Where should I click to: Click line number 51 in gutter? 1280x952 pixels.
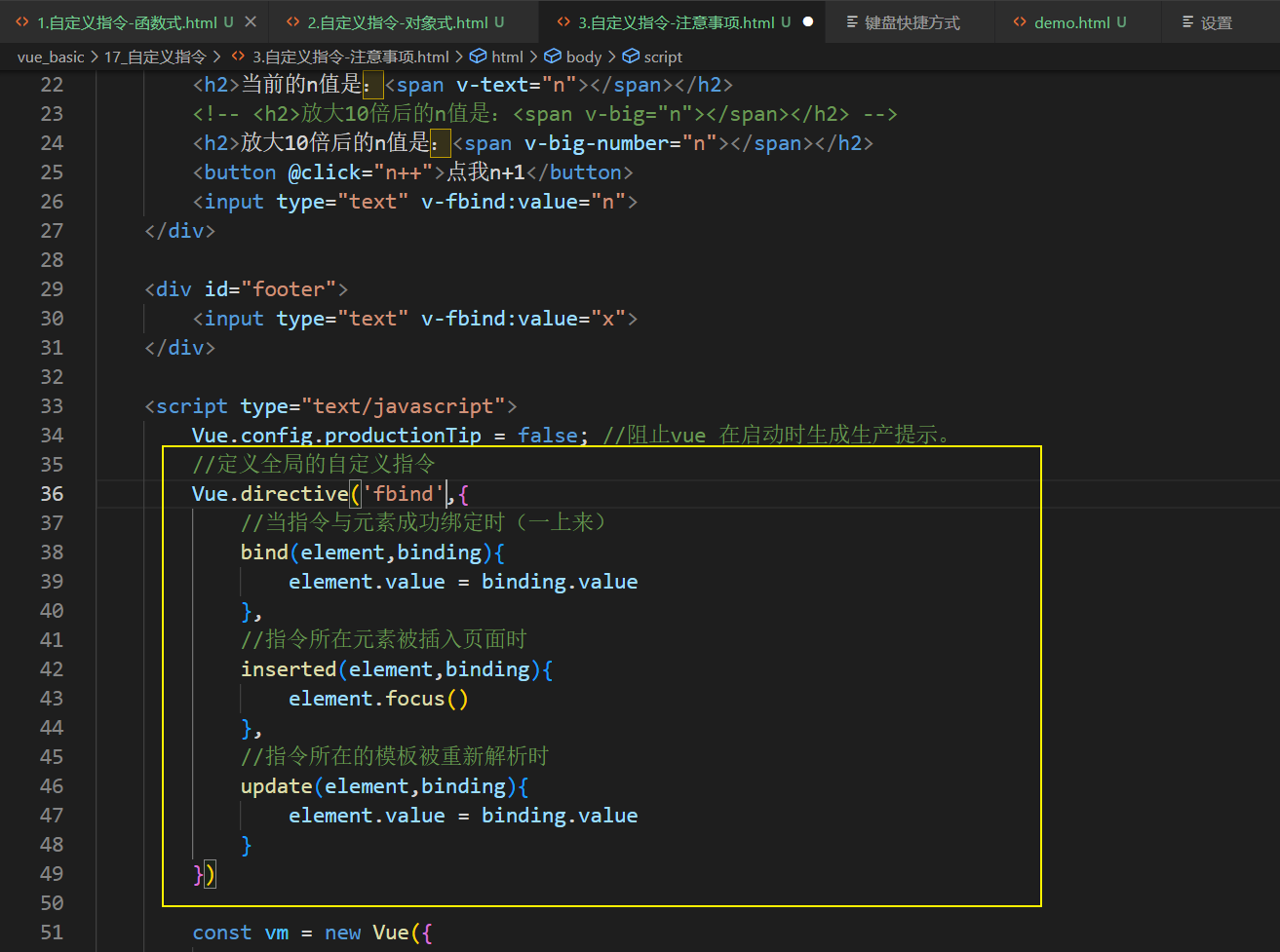pyautogui.click(x=52, y=933)
